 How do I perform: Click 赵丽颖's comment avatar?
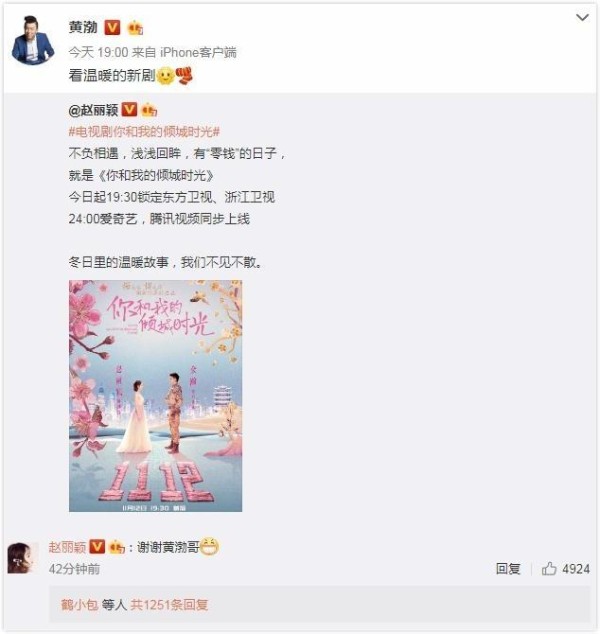point(23,558)
